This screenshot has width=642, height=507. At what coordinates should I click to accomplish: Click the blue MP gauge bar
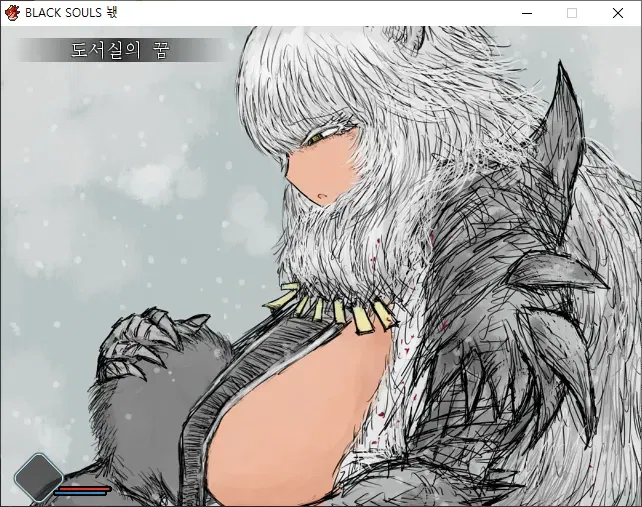pos(82,493)
